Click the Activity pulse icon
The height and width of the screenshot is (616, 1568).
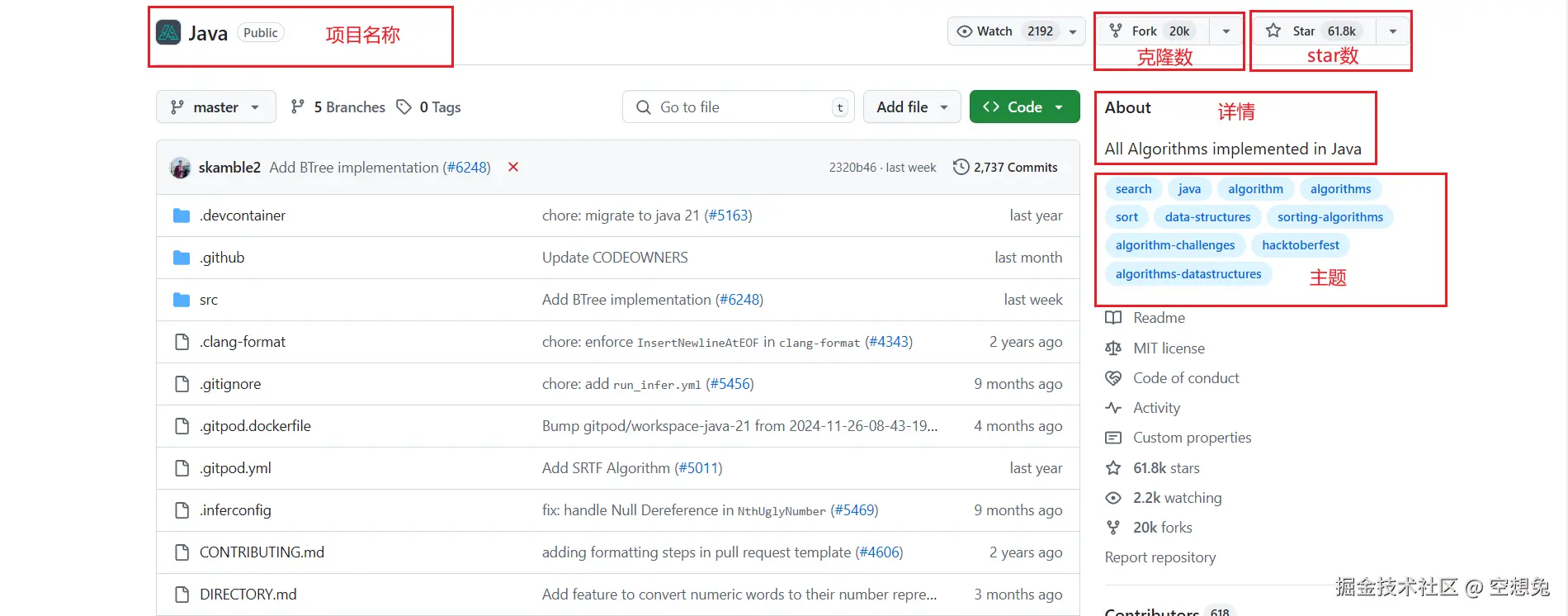(x=1113, y=408)
